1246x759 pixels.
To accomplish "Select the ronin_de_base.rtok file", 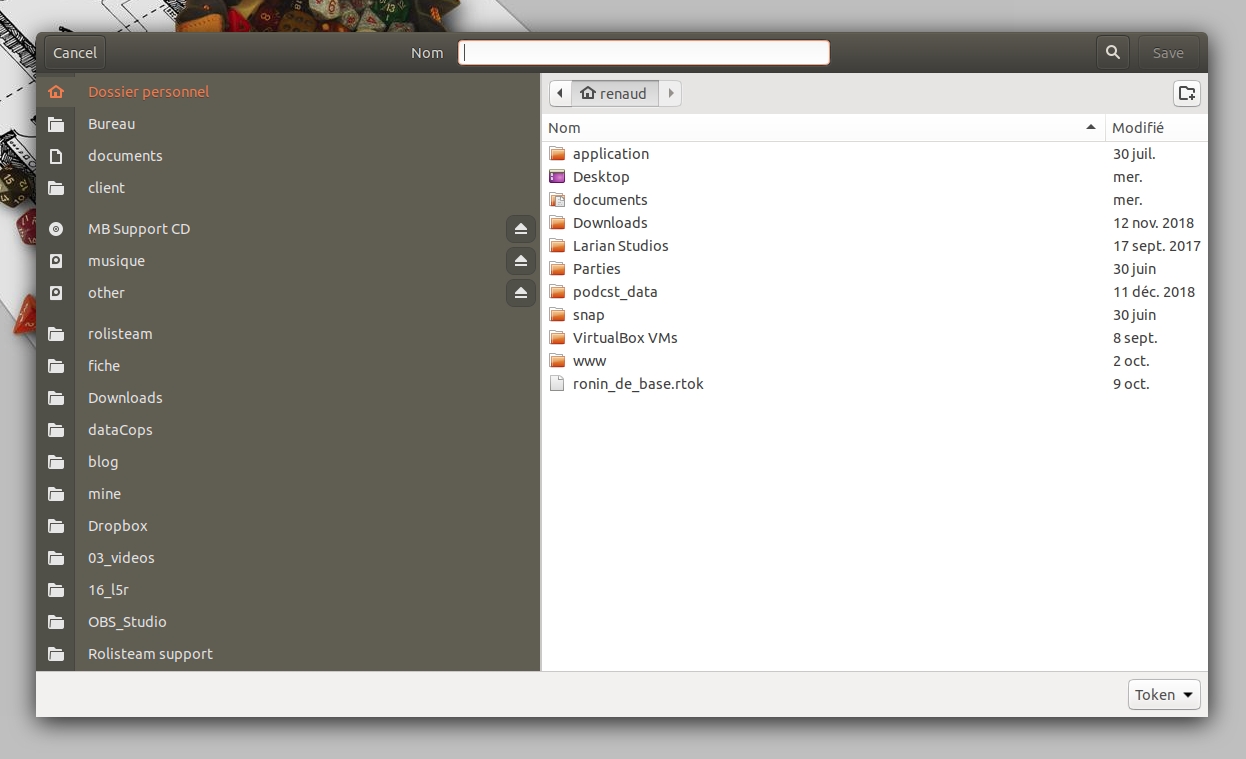I will [637, 384].
